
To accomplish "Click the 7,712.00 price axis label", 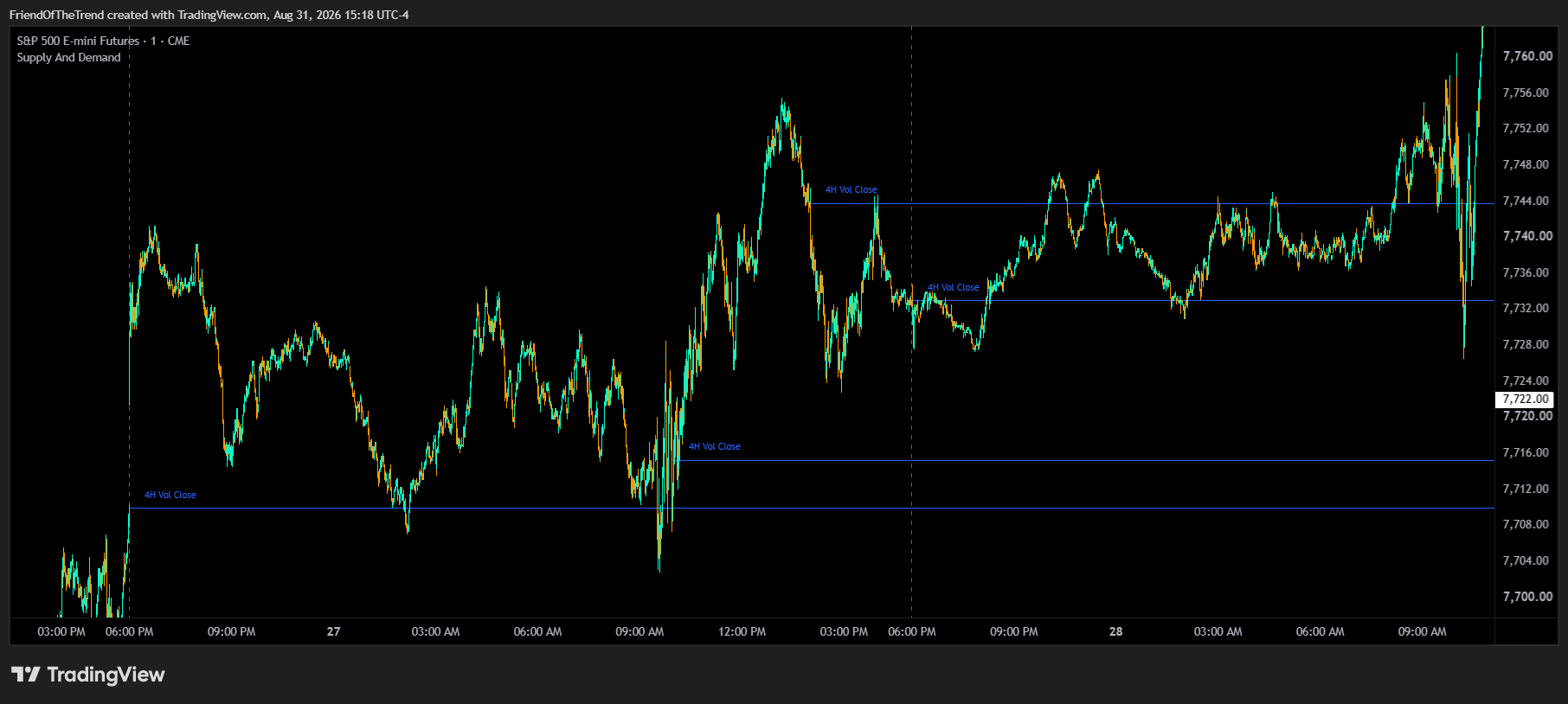I will 1526,489.
